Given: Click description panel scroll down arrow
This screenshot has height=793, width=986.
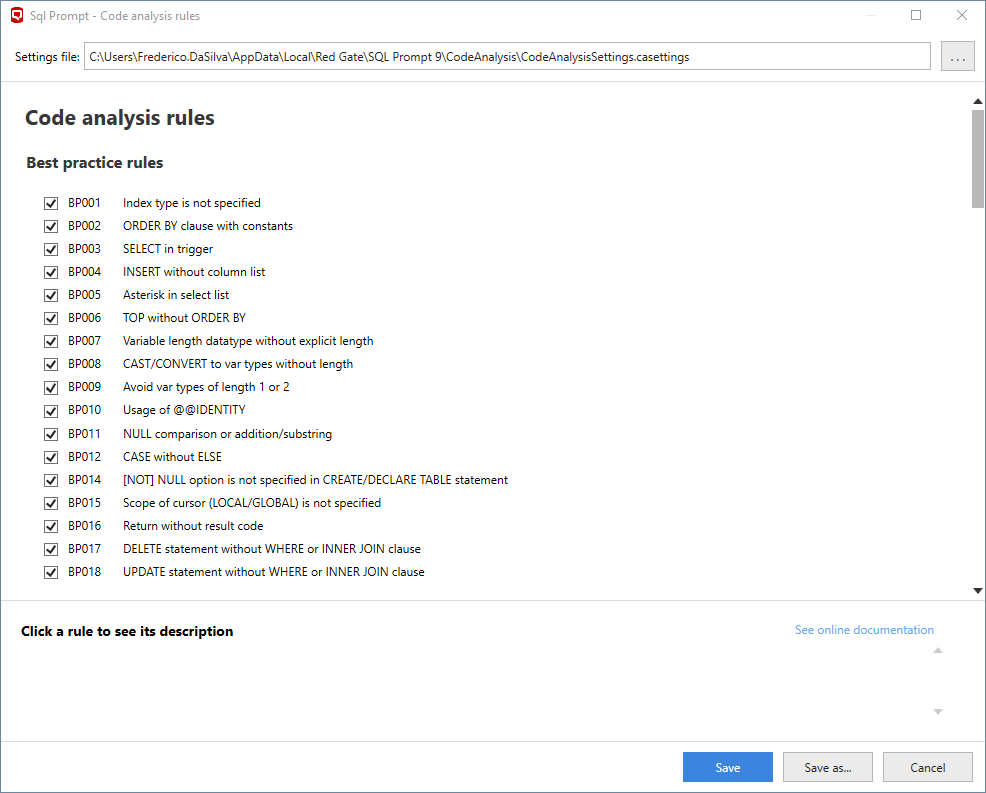Looking at the screenshot, I should pyautogui.click(x=937, y=711).
